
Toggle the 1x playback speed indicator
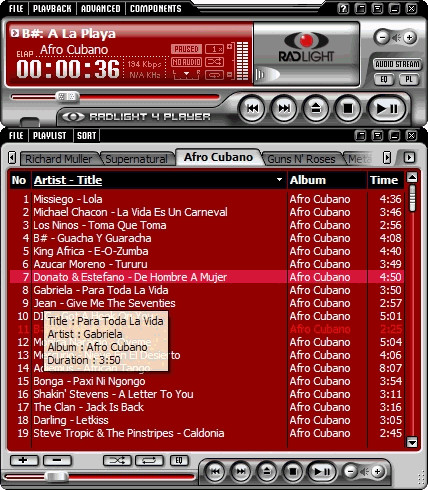(x=214, y=49)
